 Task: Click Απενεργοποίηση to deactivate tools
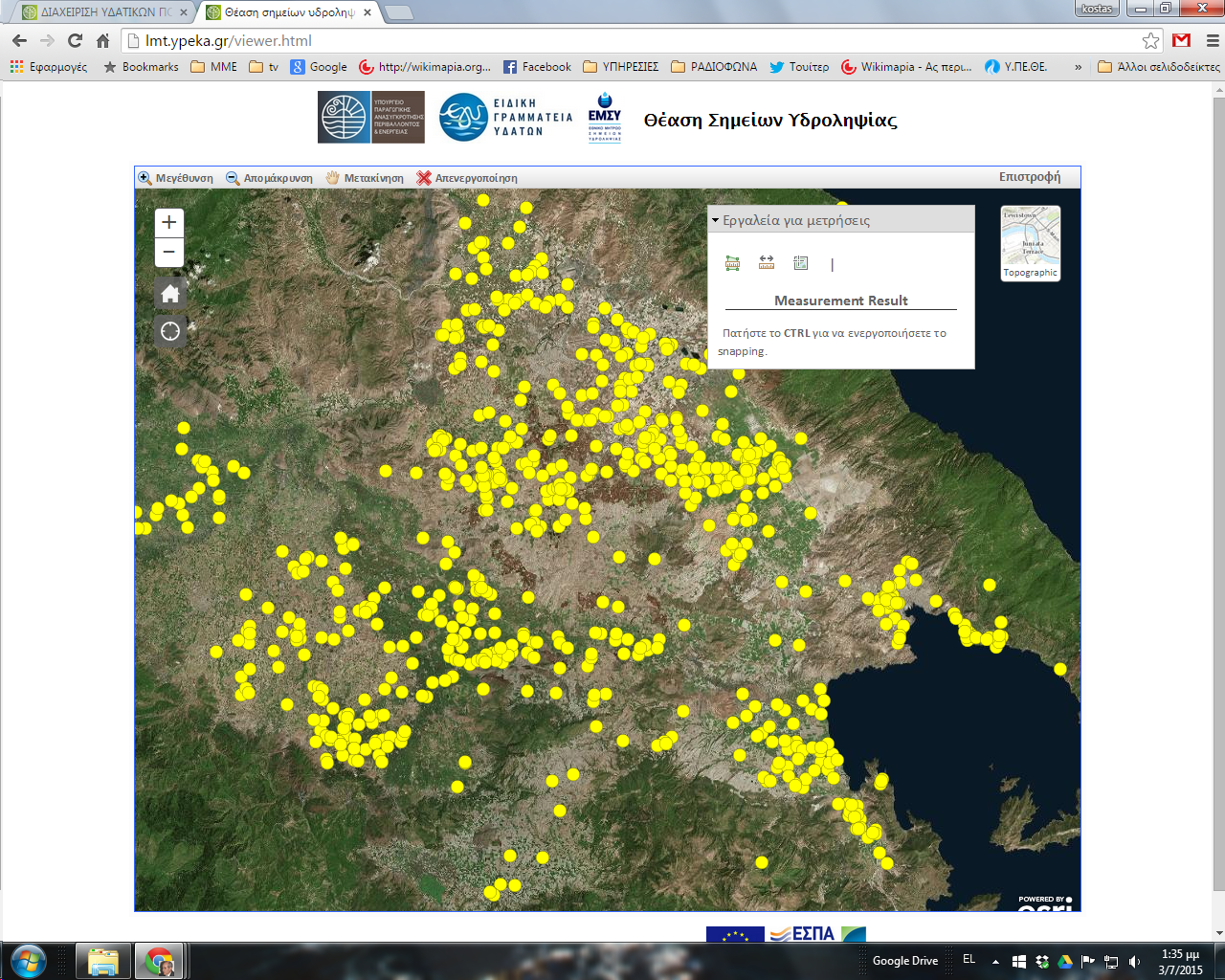pos(467,178)
